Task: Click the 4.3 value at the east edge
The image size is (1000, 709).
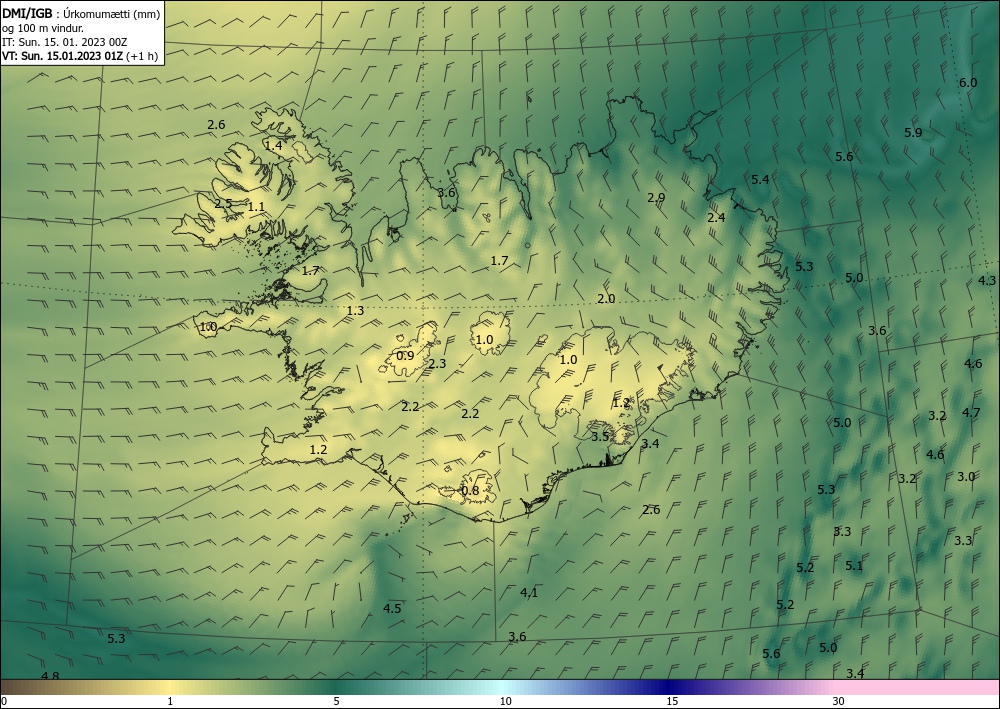Action: (x=987, y=281)
